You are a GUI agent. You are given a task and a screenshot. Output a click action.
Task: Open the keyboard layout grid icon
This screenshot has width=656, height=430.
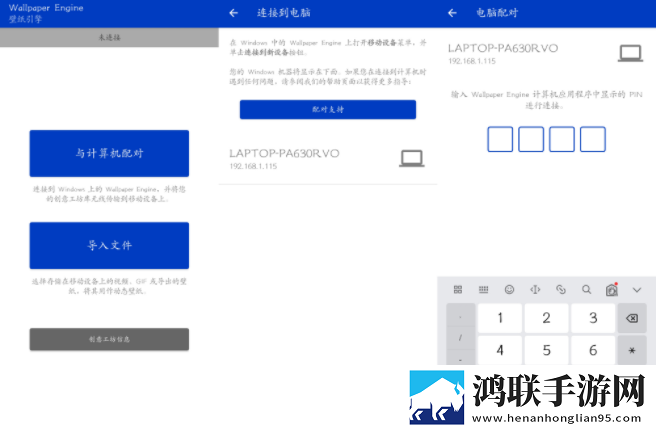click(x=484, y=289)
